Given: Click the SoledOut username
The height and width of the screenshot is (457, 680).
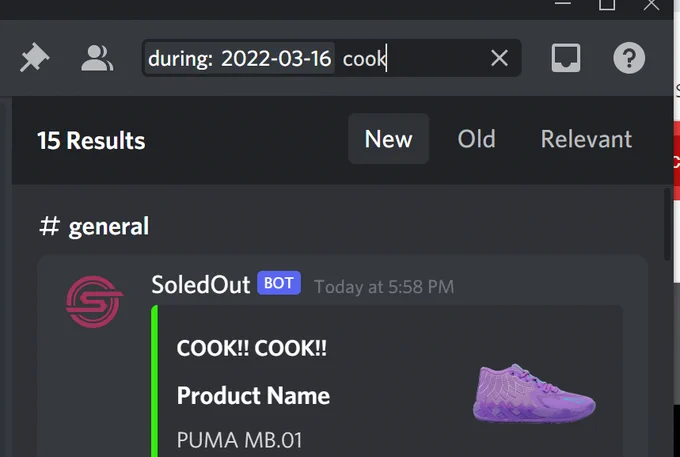Looking at the screenshot, I should pos(200,285).
